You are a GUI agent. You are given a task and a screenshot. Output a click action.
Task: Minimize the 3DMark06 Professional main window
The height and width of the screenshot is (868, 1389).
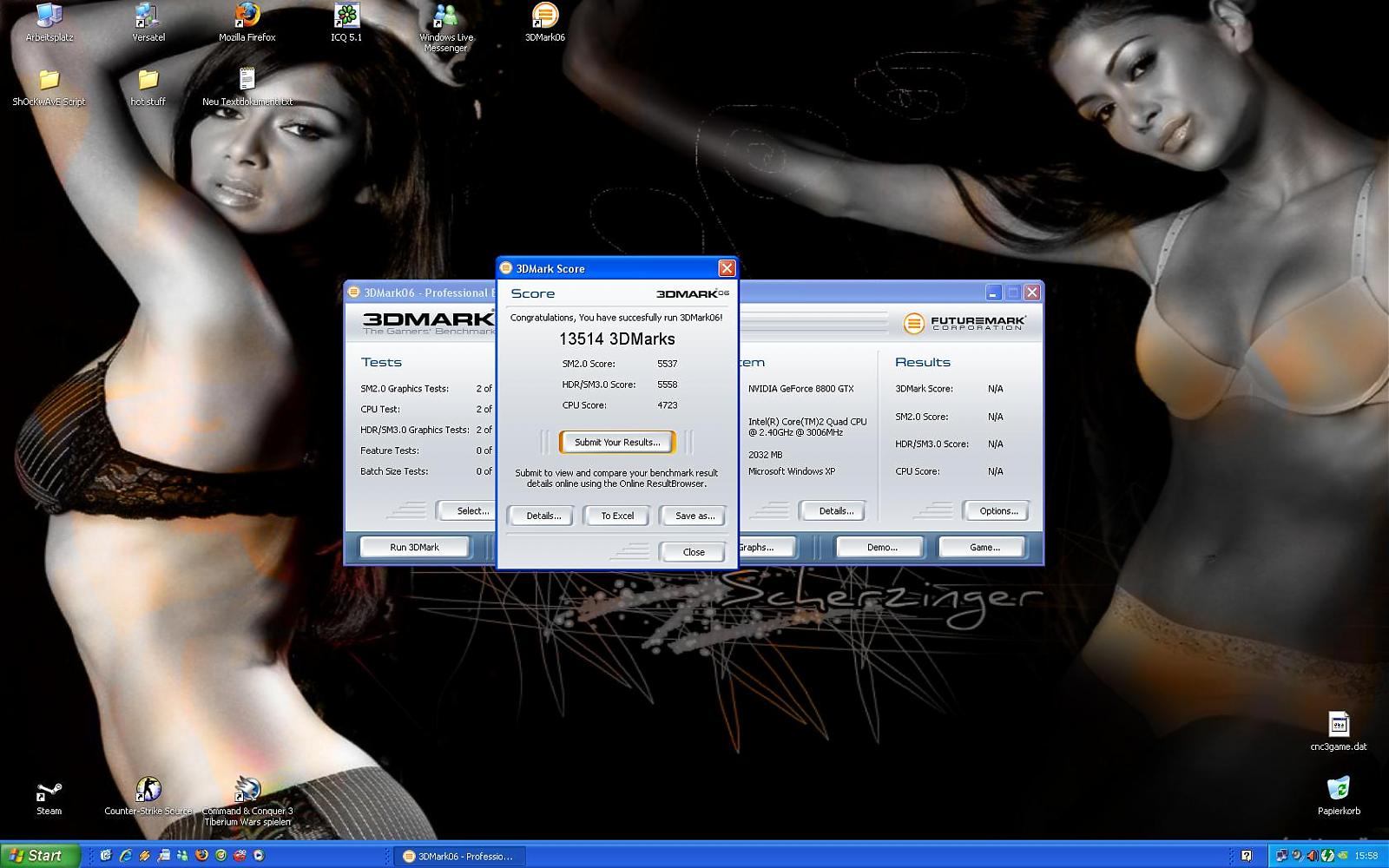tap(993, 293)
